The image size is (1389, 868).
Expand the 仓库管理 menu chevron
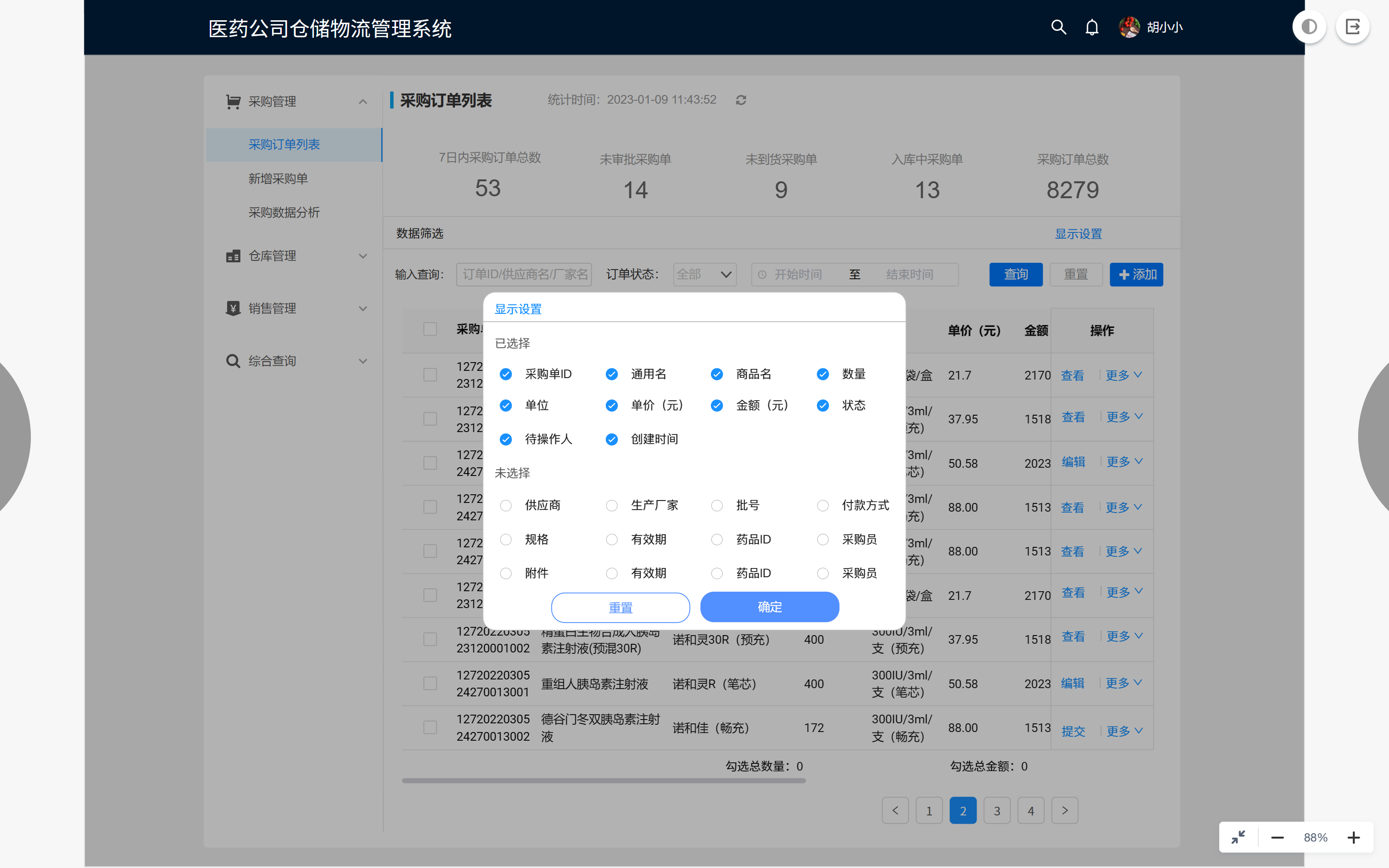(363, 256)
